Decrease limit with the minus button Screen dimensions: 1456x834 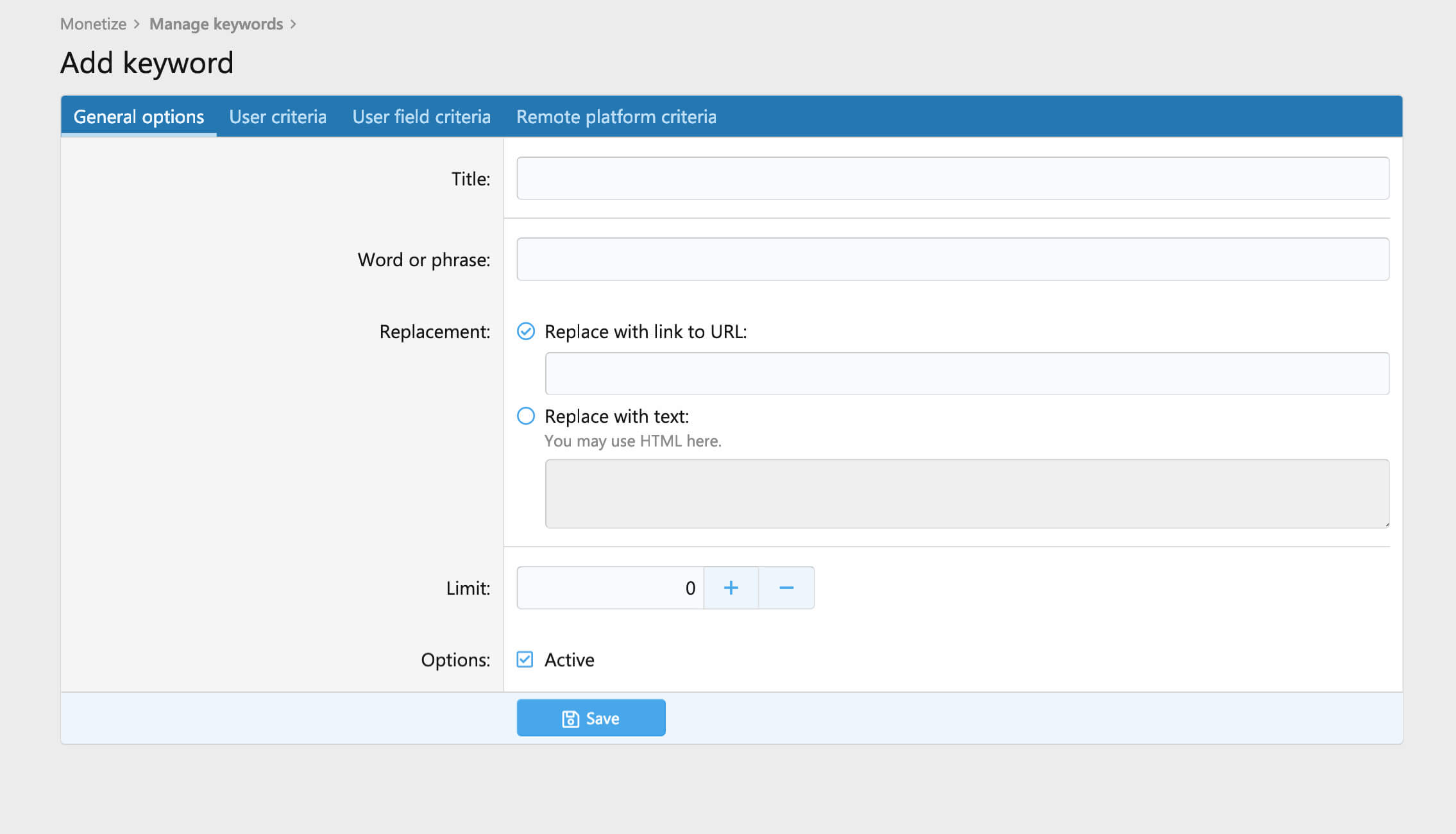[787, 588]
